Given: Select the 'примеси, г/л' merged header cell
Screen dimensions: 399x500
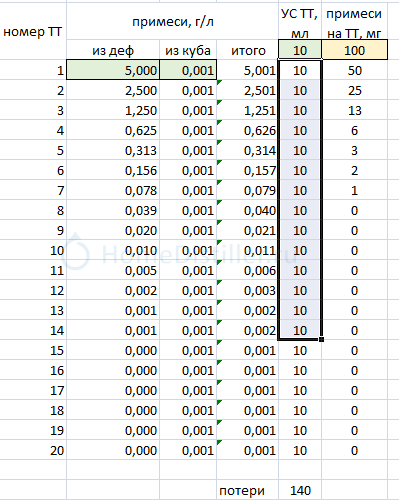Looking at the screenshot, I should [x=172, y=22].
